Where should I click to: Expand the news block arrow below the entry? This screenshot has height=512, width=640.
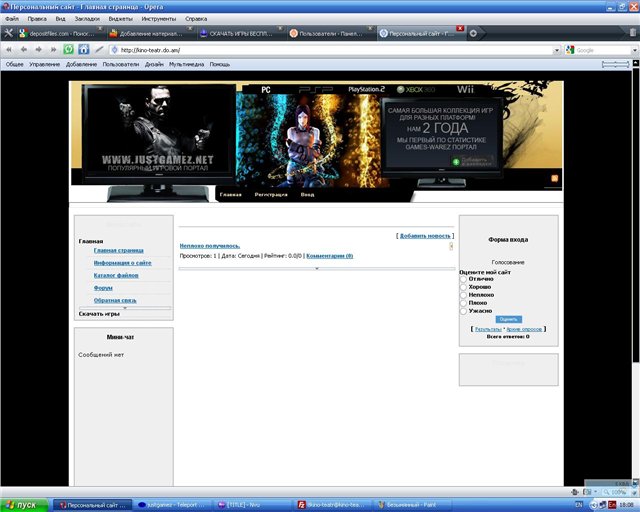(317, 269)
